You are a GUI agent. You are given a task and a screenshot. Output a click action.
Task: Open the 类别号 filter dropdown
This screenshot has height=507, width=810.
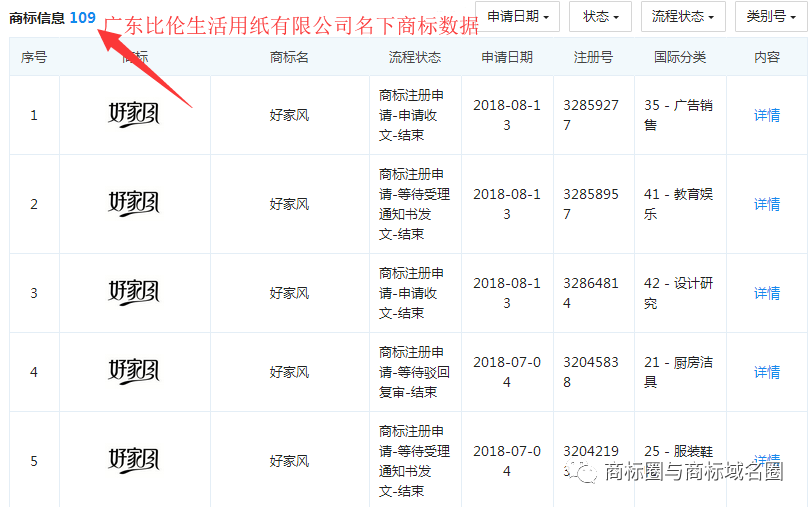[x=771, y=17]
